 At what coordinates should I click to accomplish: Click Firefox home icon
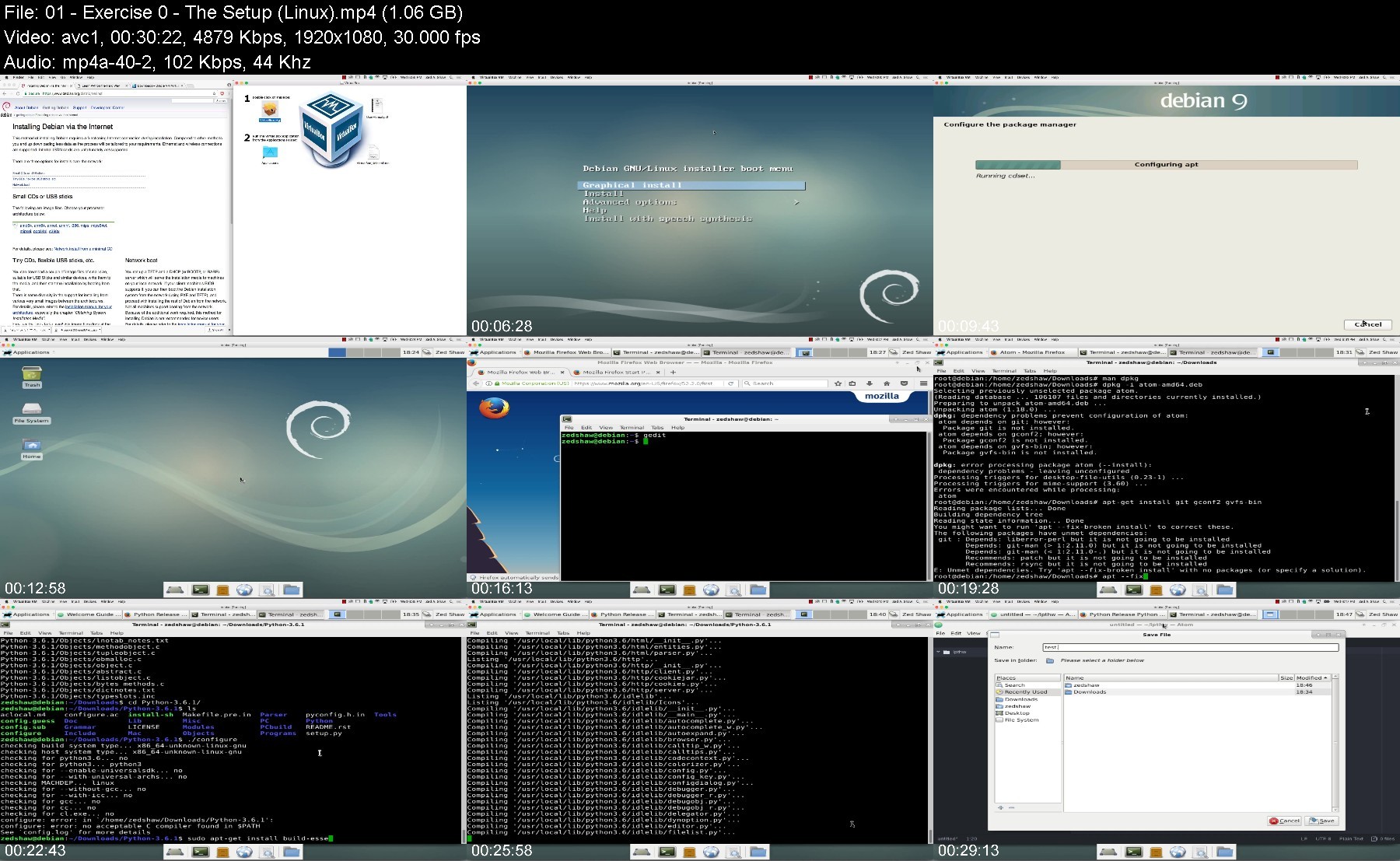(x=886, y=383)
